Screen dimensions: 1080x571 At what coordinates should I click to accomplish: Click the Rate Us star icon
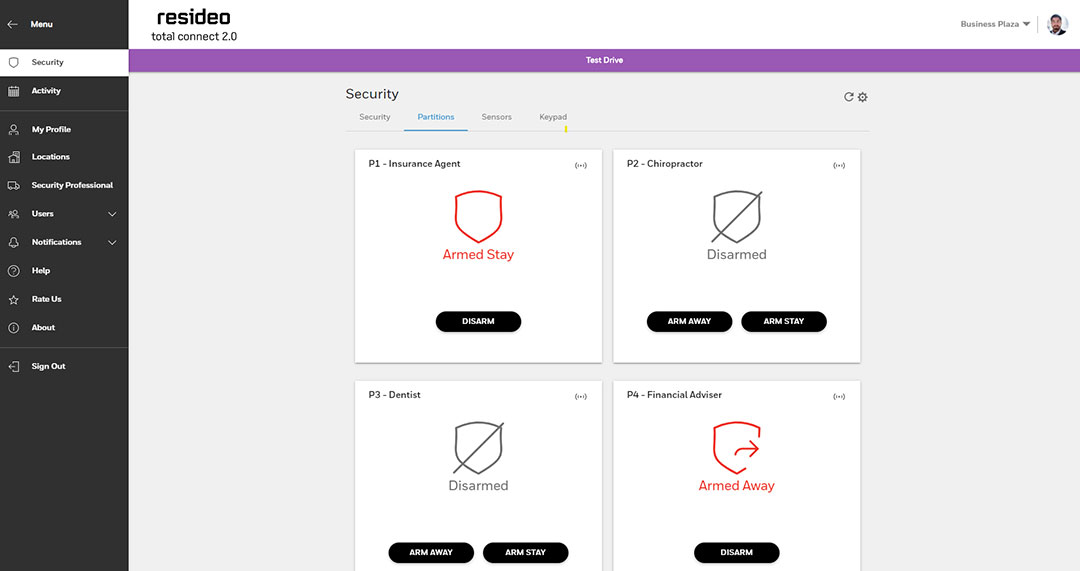click(x=13, y=300)
